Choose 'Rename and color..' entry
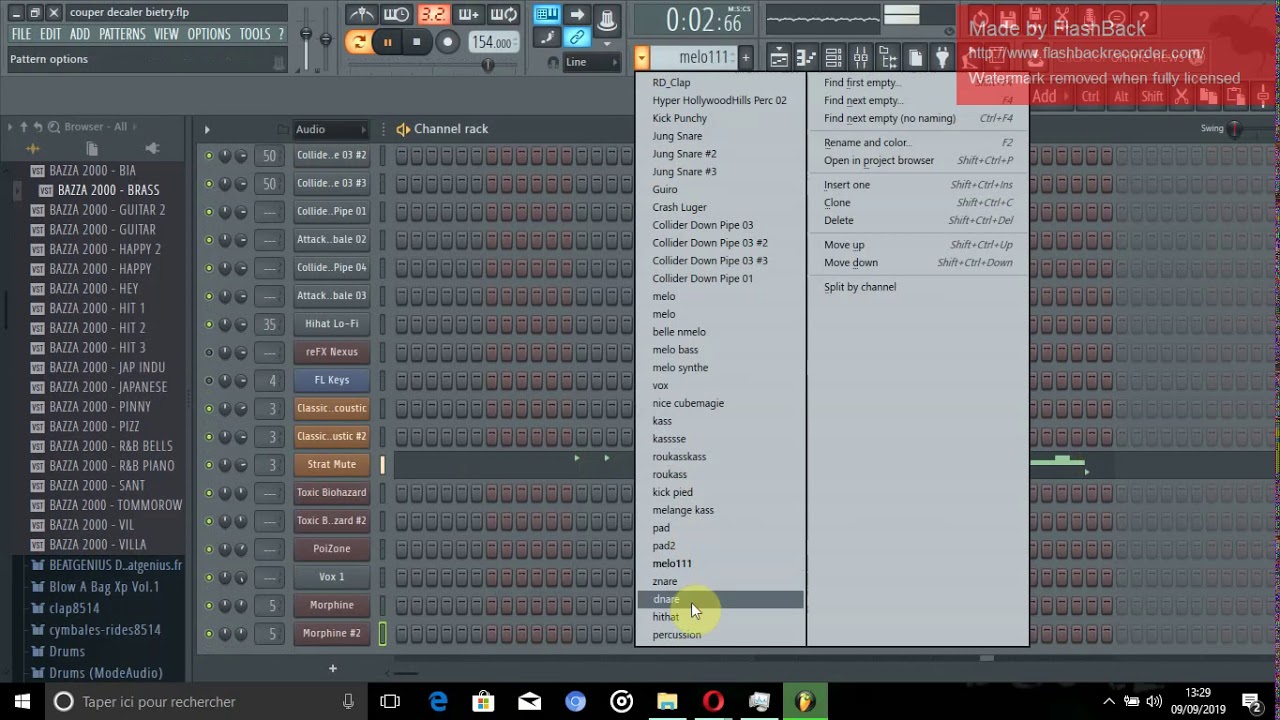The width and height of the screenshot is (1280, 720). coord(918,143)
